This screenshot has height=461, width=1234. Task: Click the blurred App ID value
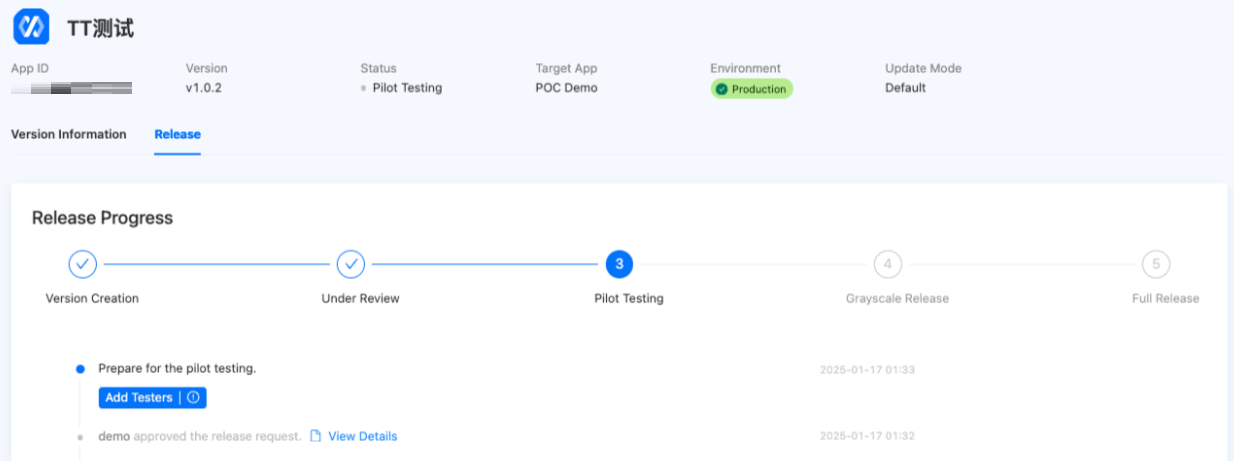click(72, 89)
